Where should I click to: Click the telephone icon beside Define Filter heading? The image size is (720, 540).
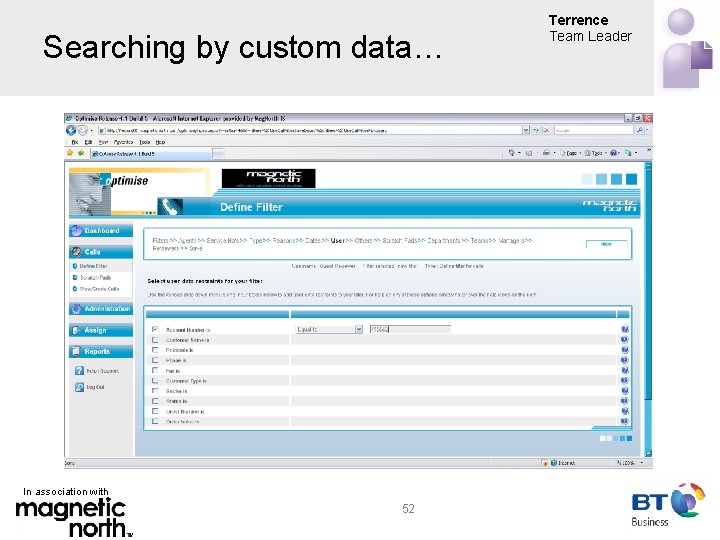pyautogui.click(x=170, y=207)
